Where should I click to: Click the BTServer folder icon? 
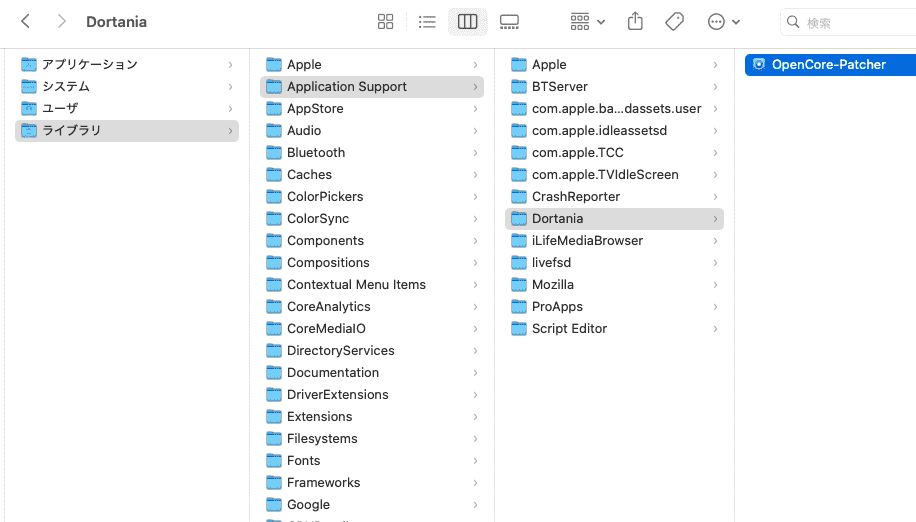[x=519, y=86]
